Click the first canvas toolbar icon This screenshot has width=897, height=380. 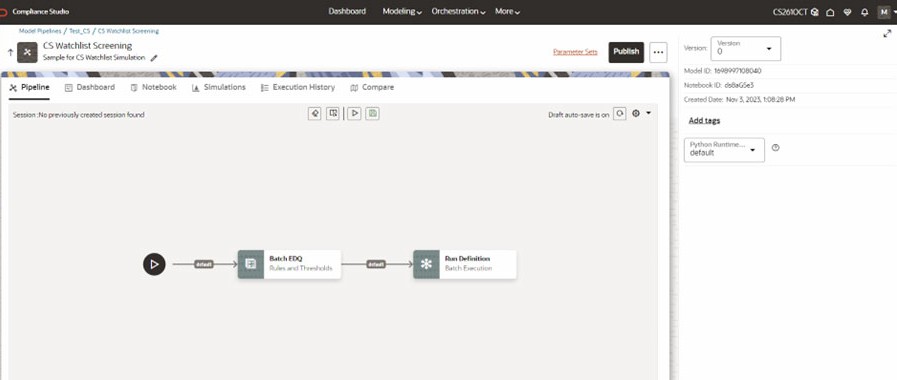pyautogui.click(x=314, y=113)
